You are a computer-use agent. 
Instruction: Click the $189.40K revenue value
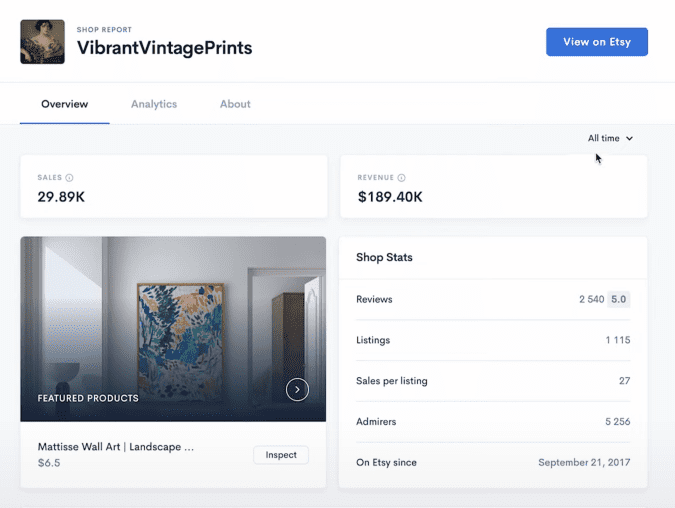[x=390, y=197]
